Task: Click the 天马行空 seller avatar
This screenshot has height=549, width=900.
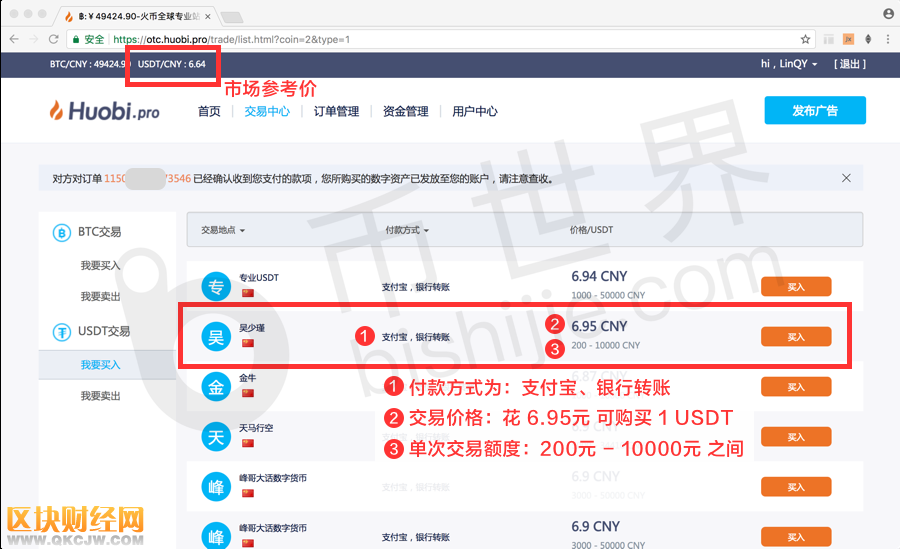Action: tap(216, 436)
